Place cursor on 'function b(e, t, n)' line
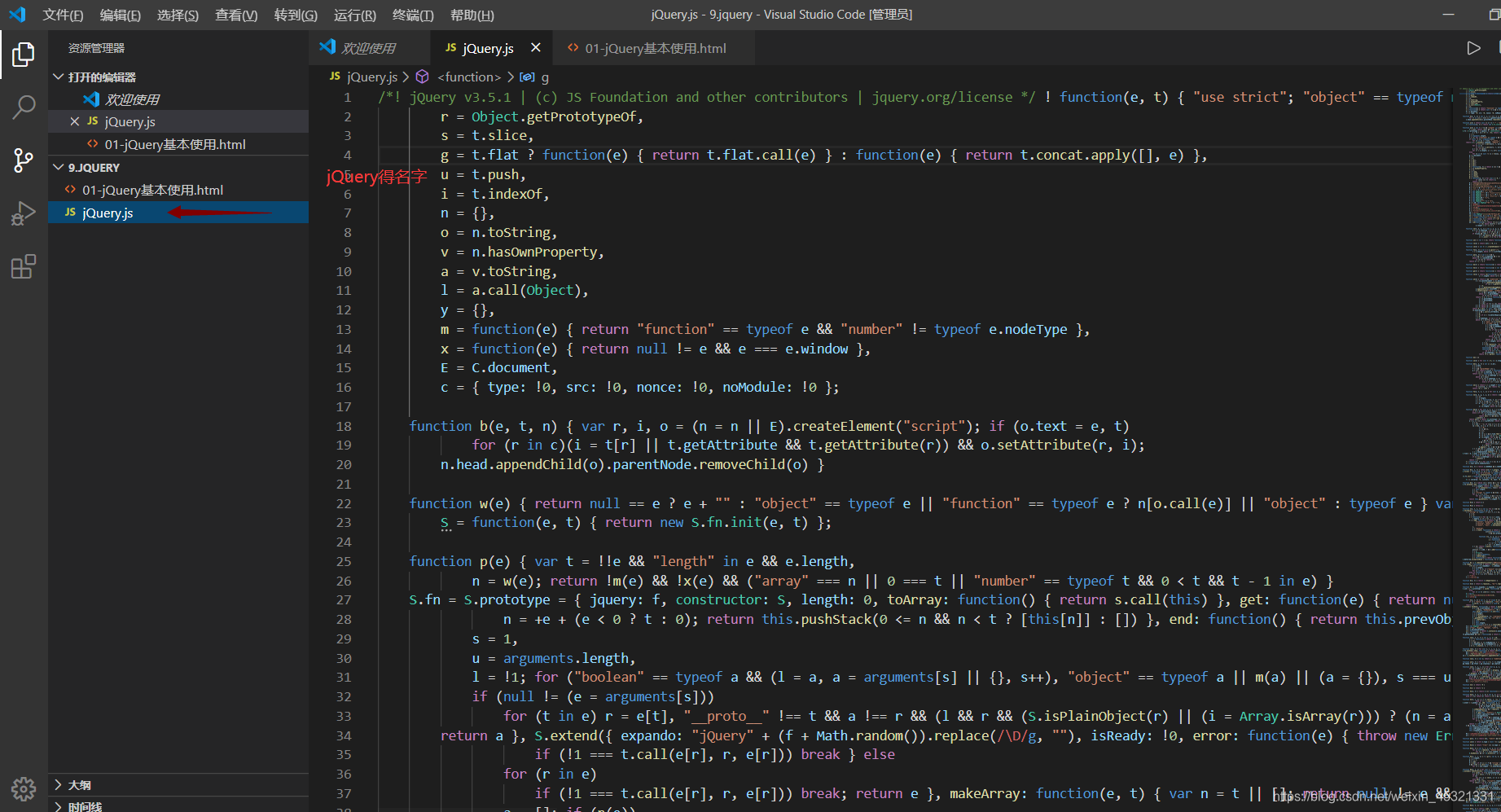 769,426
